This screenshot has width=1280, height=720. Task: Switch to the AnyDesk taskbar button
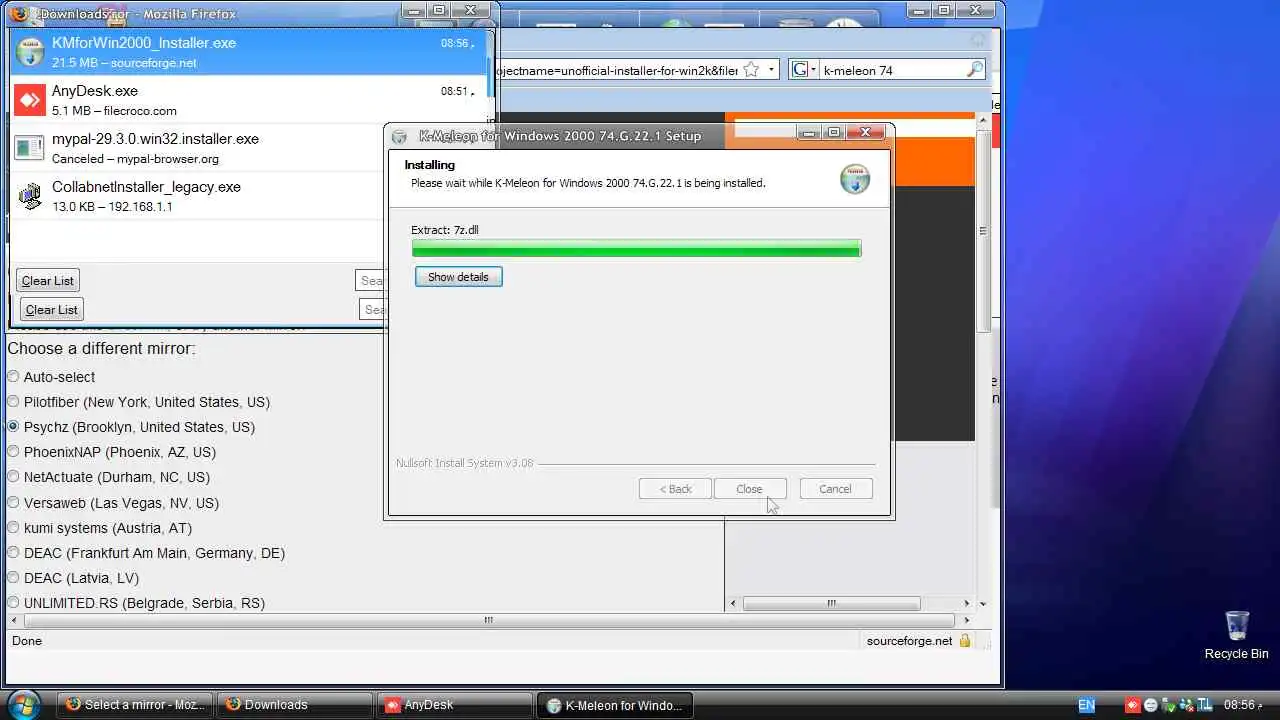(455, 705)
